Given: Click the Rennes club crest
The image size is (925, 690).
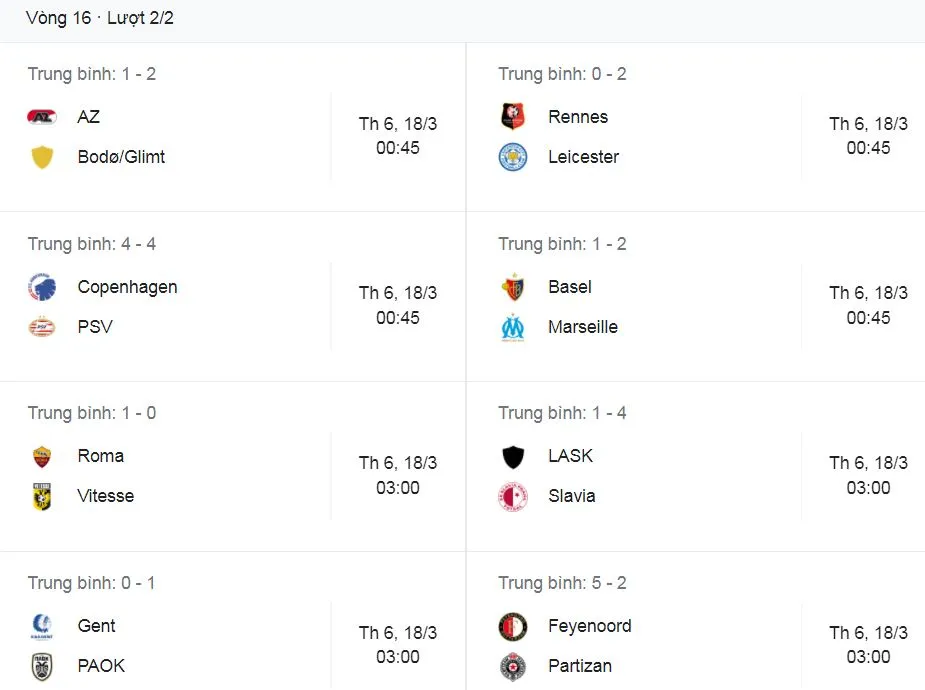Looking at the screenshot, I should 513,117.
